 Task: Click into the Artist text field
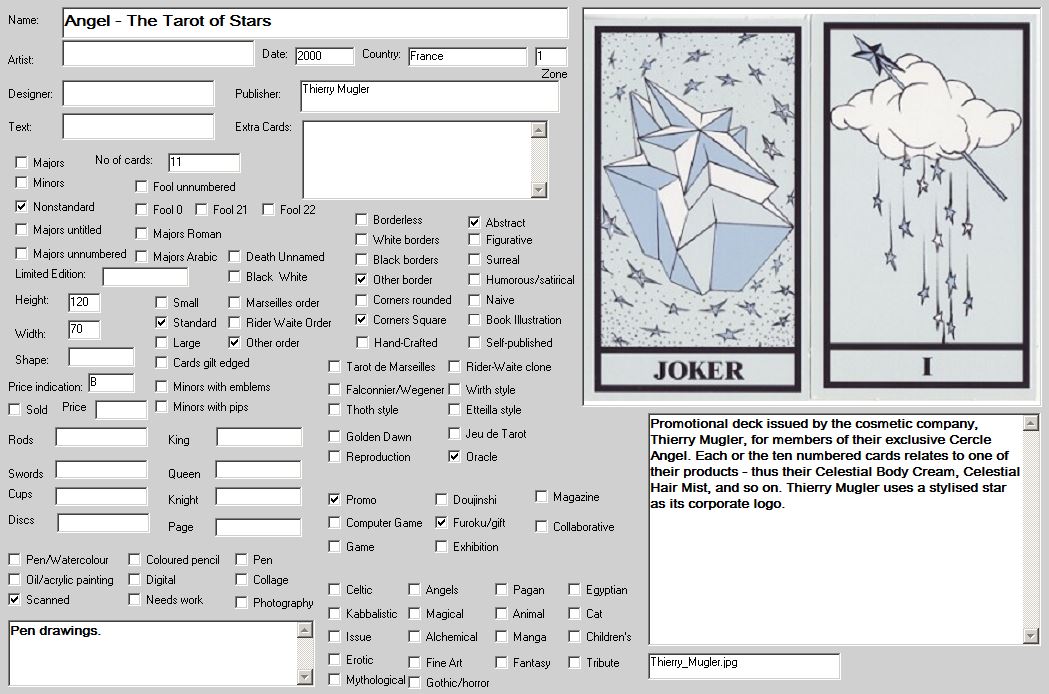point(158,54)
